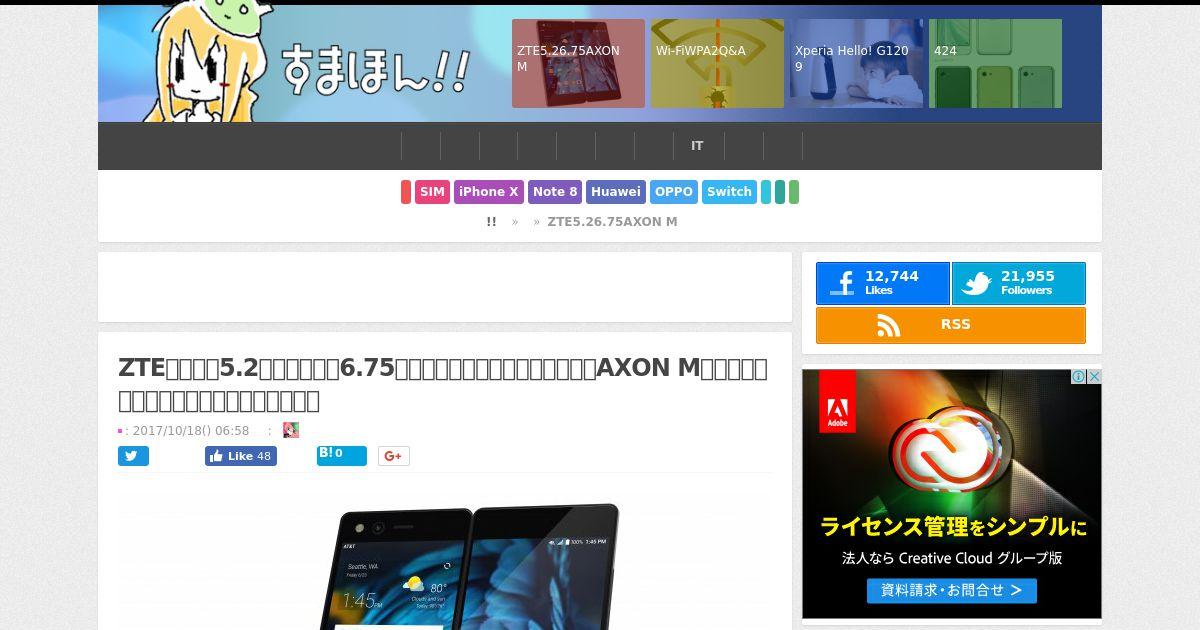The width and height of the screenshot is (1200, 630).
Task: Click the article headline about AXON M
Action: point(443,384)
